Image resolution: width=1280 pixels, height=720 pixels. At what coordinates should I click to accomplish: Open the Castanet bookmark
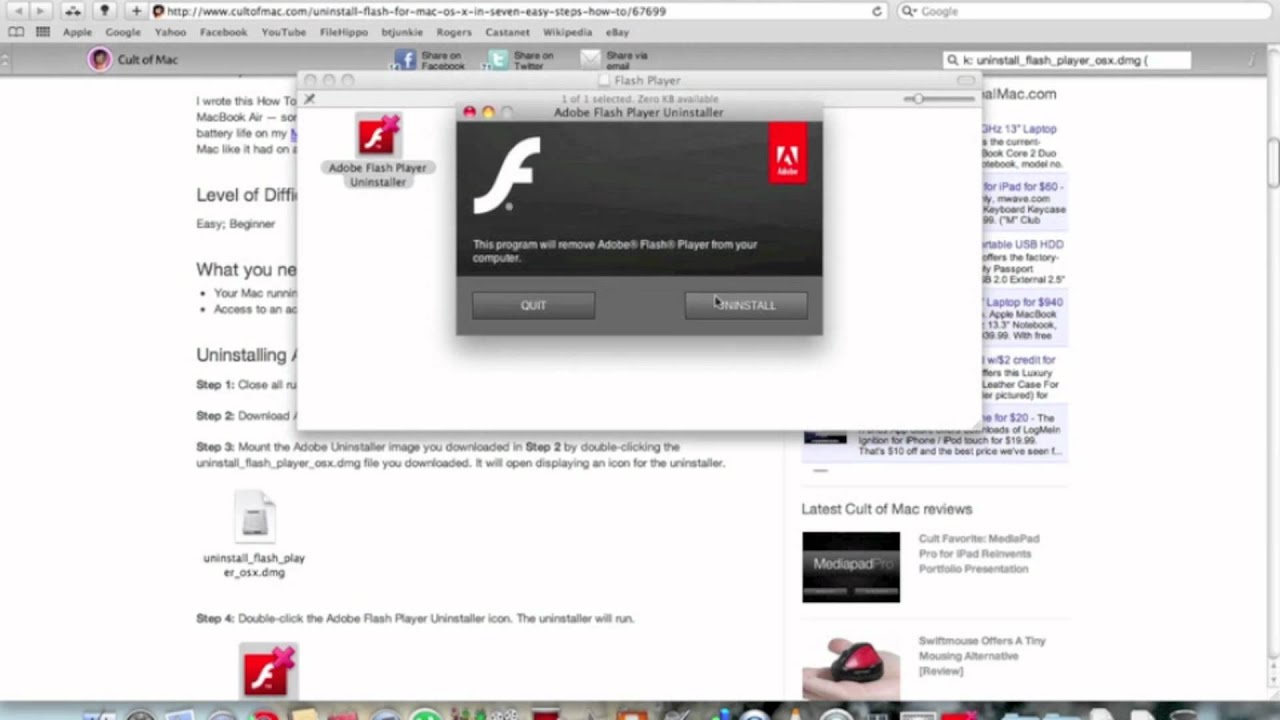pyautogui.click(x=508, y=32)
